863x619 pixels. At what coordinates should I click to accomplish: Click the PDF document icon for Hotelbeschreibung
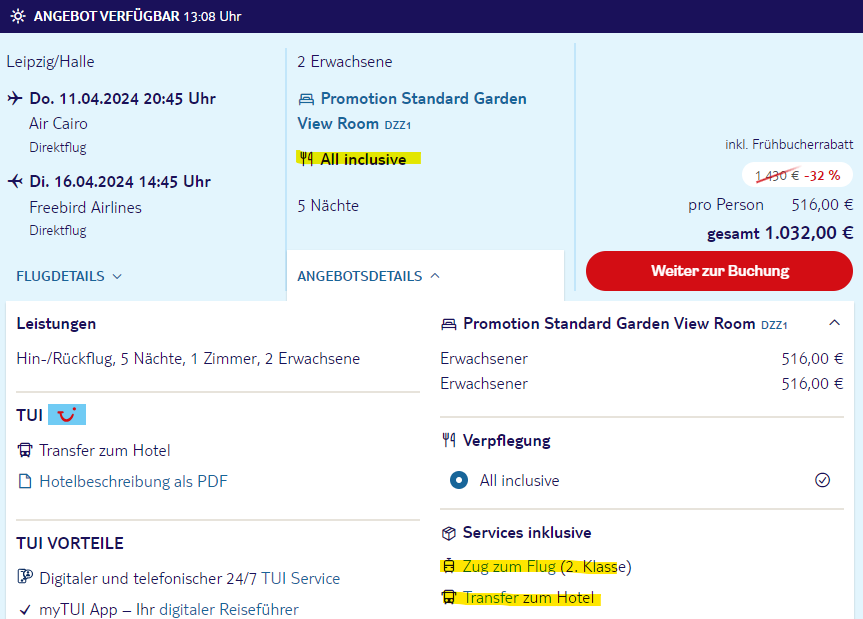[x=25, y=481]
